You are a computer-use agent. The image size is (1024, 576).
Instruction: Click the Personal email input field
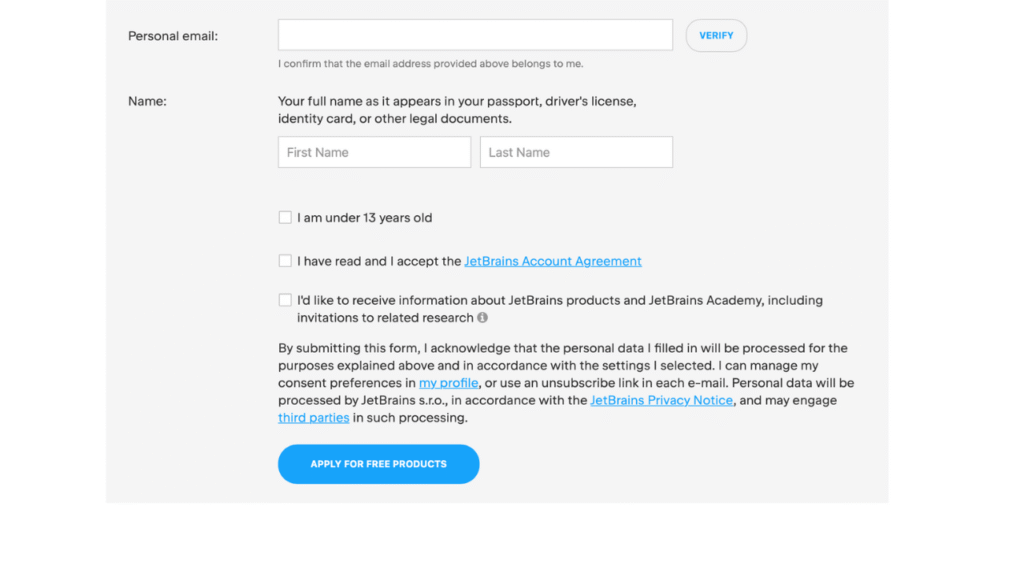click(475, 35)
